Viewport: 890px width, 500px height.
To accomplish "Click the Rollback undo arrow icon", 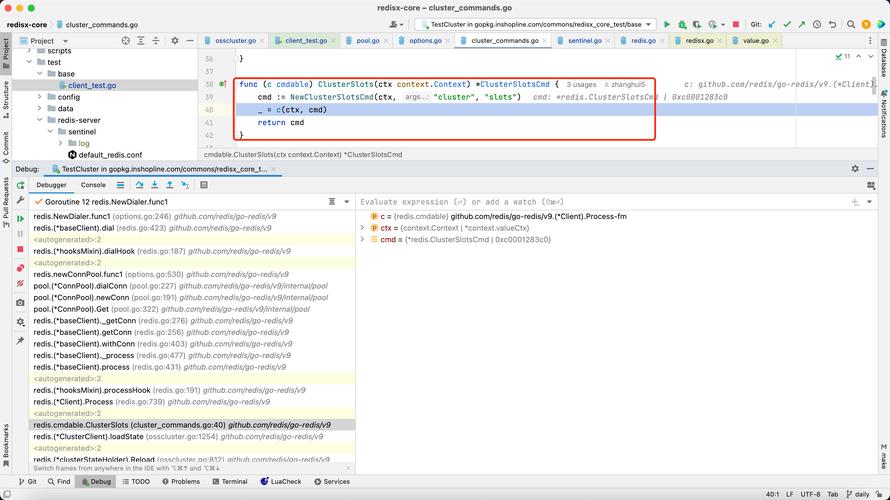I will point(832,24).
